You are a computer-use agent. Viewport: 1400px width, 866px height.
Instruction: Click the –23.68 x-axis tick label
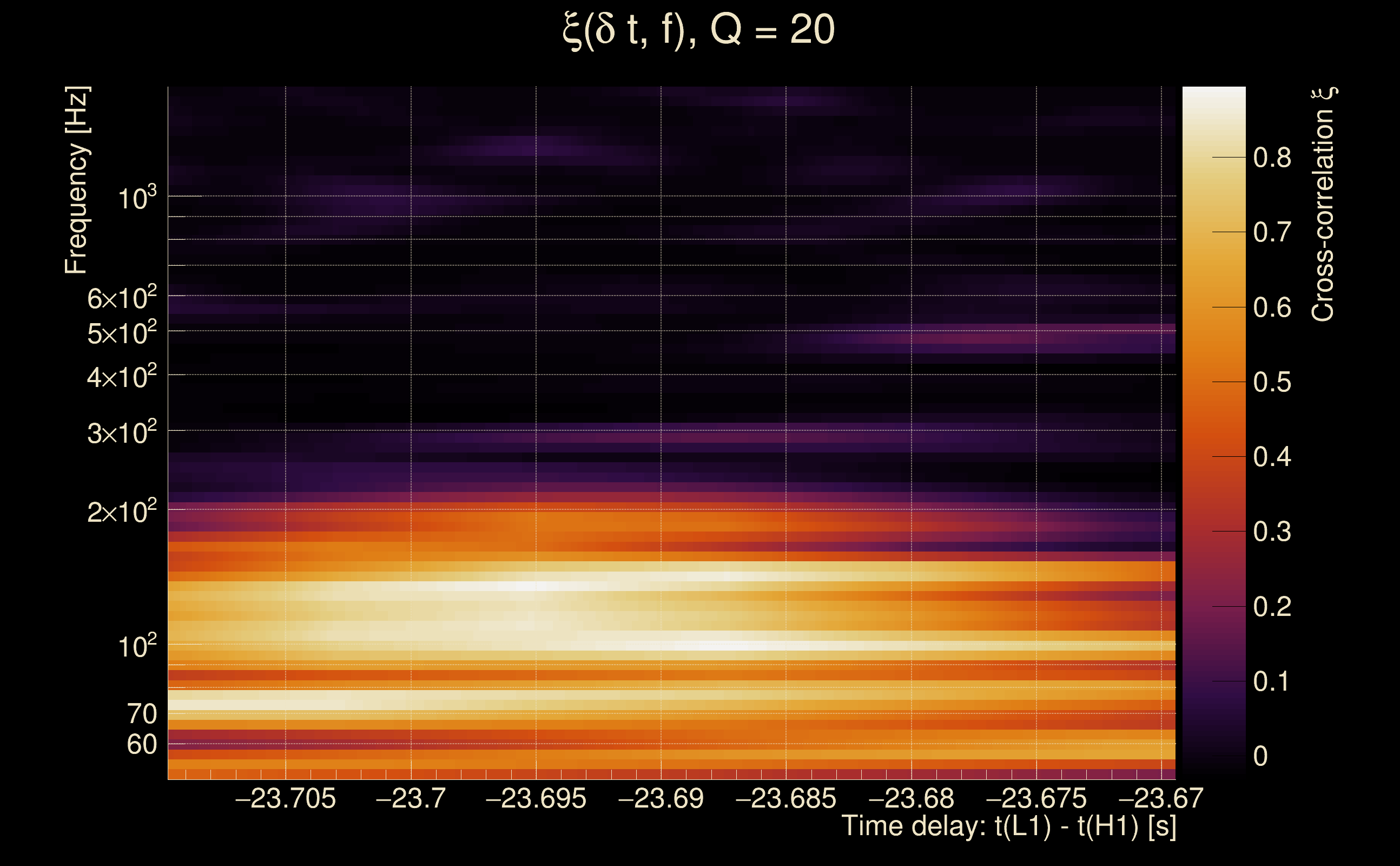tap(911, 798)
